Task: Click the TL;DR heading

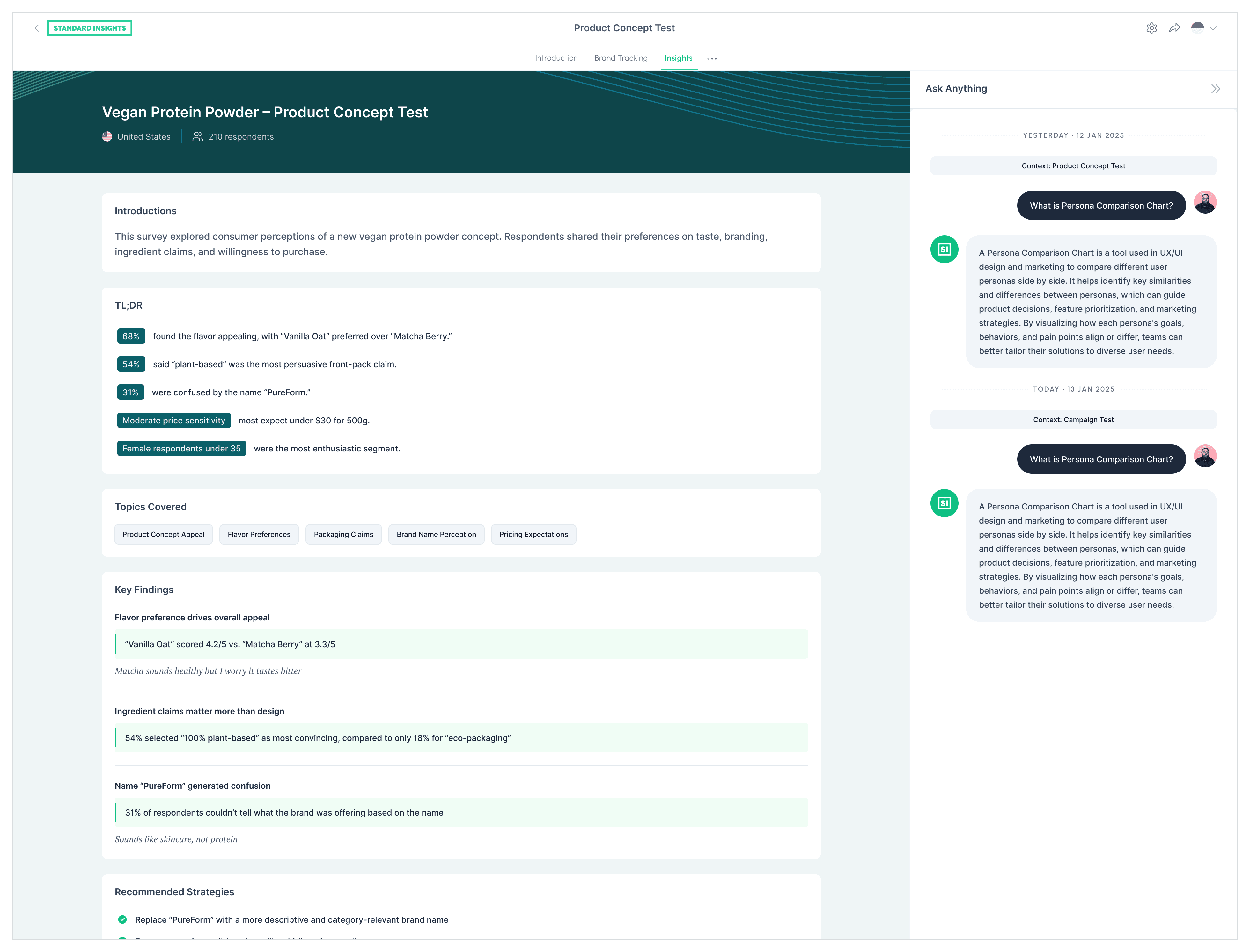Action: point(129,305)
